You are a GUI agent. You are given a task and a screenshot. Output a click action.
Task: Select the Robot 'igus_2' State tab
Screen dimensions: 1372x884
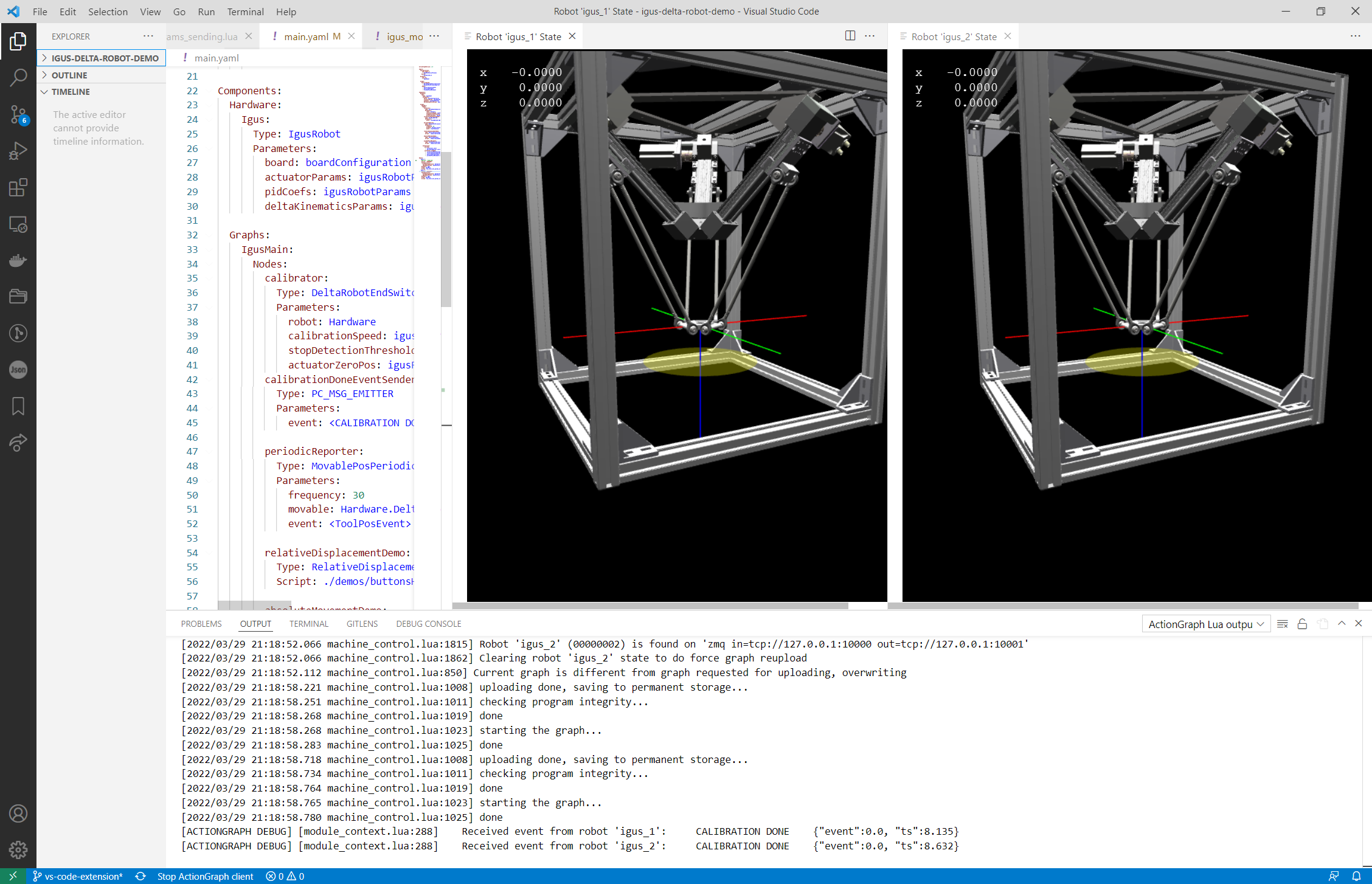click(x=954, y=36)
